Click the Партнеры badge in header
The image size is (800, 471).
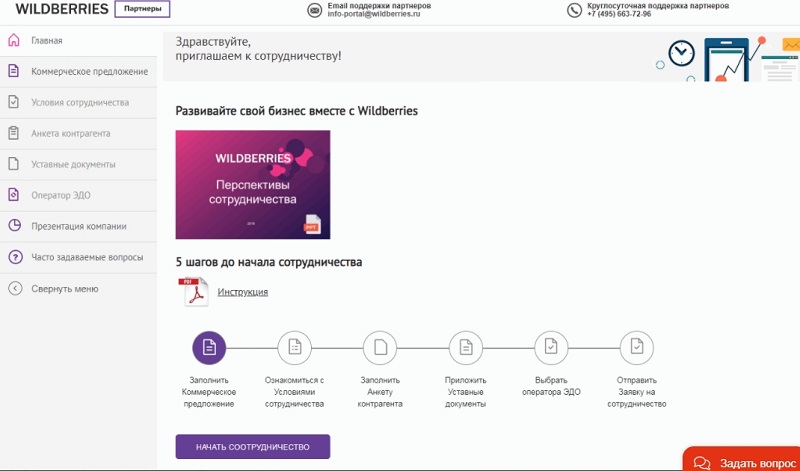[x=142, y=9]
